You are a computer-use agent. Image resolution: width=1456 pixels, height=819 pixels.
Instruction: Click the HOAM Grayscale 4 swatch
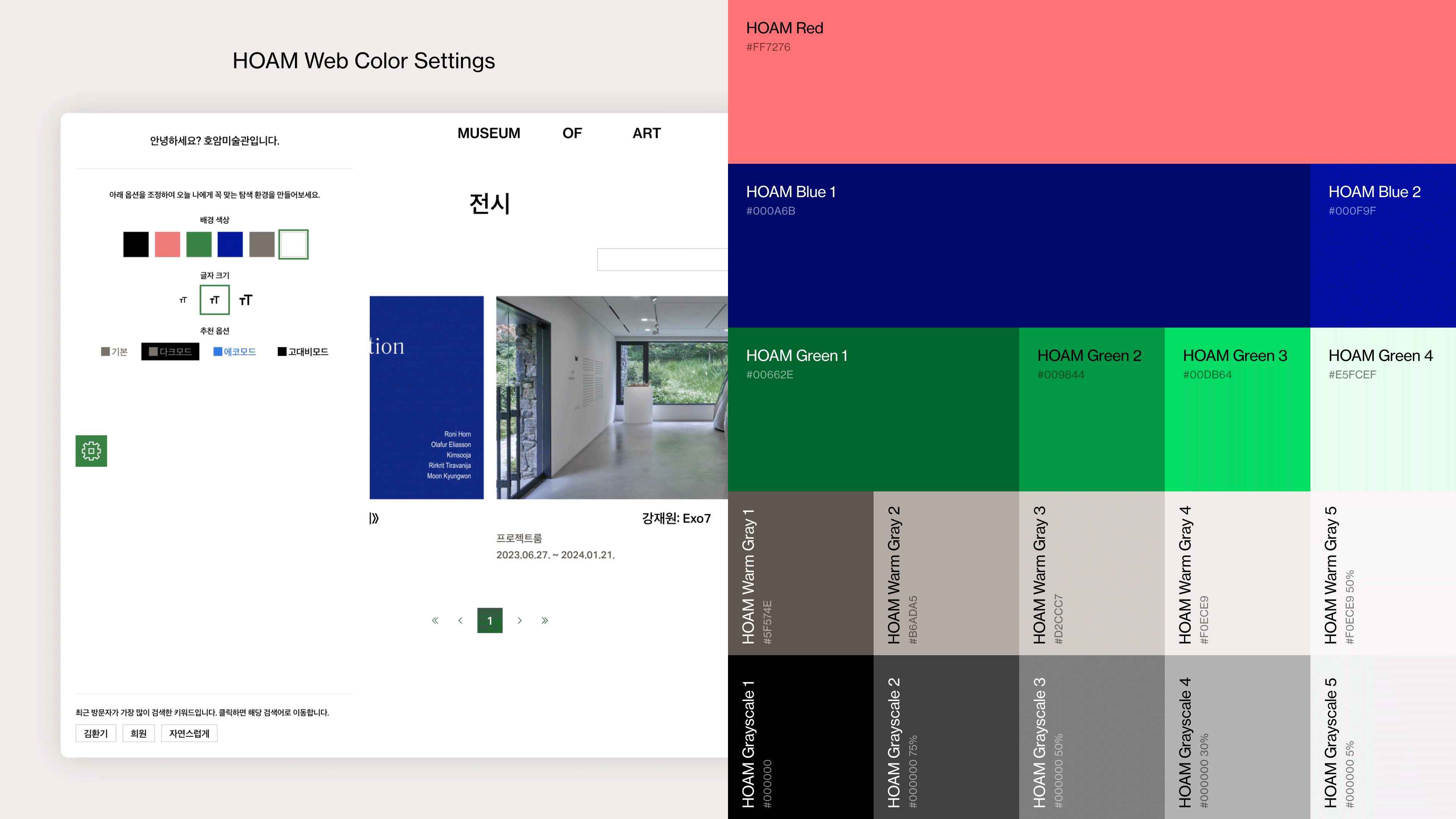(x=1237, y=737)
